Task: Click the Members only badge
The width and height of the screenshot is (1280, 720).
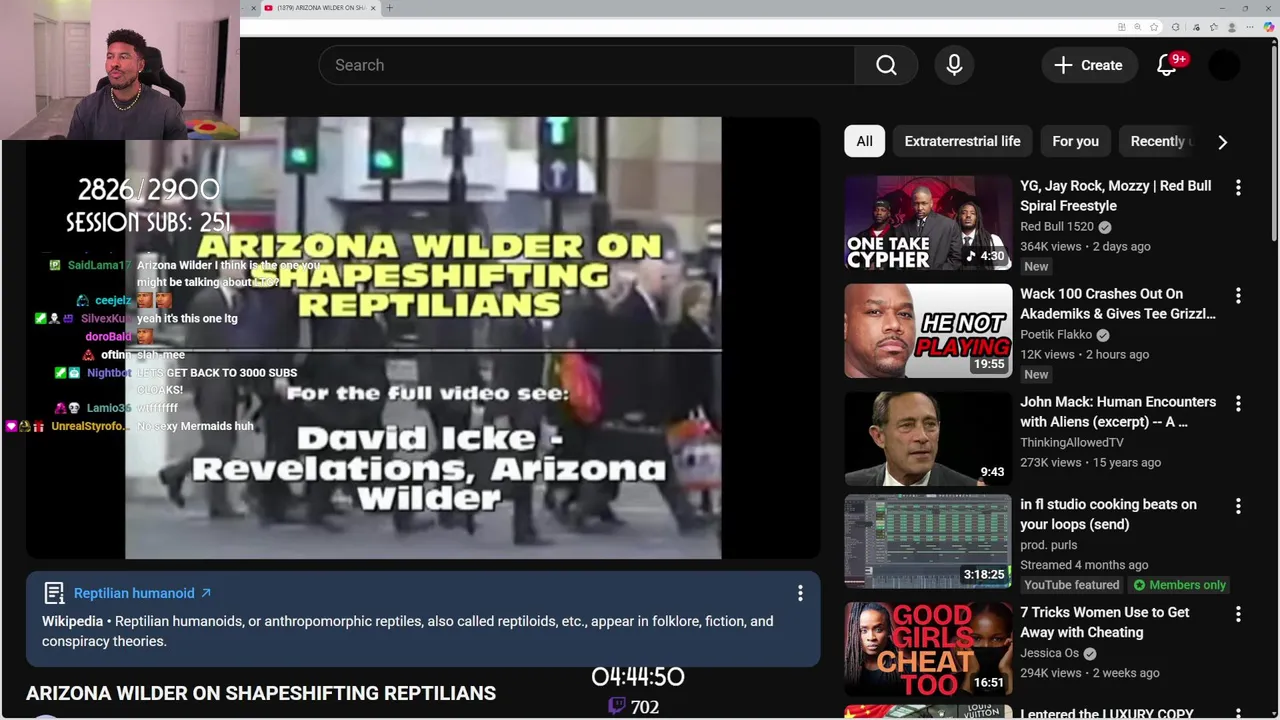Action: [1179, 585]
